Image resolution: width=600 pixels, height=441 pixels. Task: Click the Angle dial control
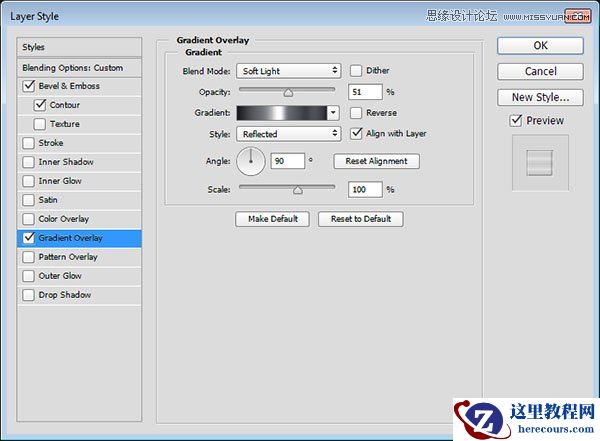[x=251, y=162]
